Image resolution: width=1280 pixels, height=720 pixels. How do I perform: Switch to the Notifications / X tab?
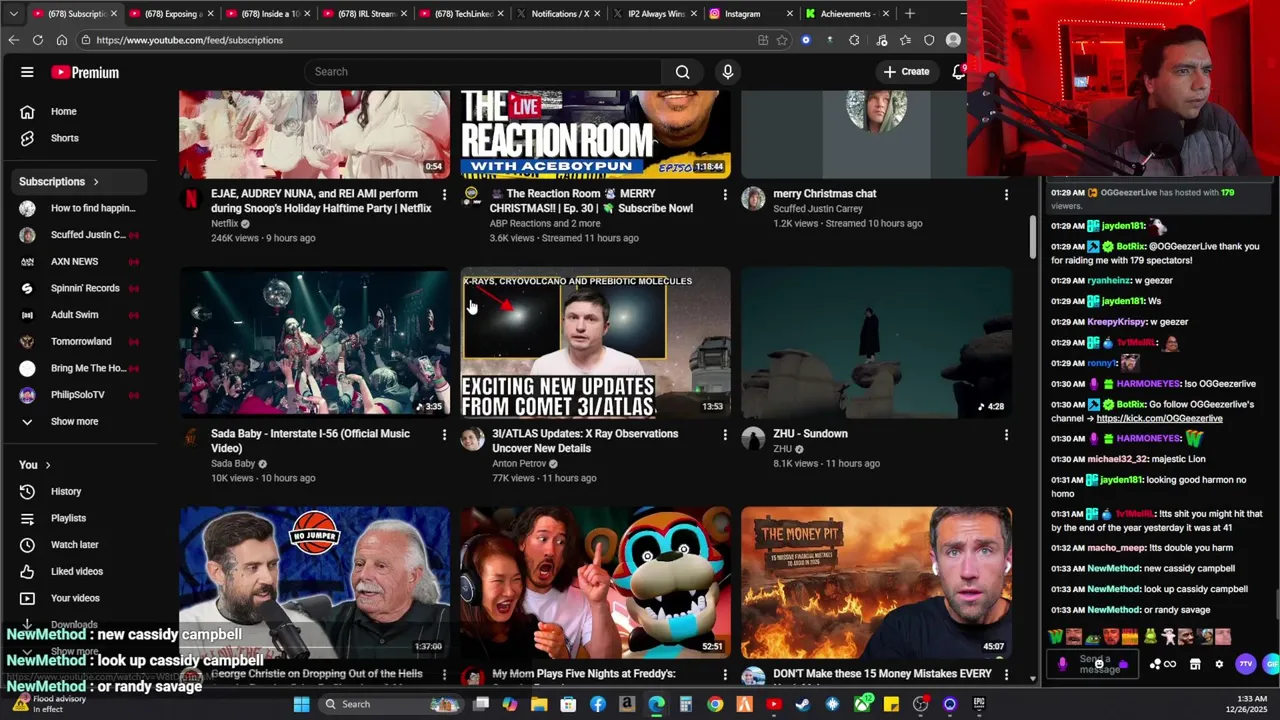(x=557, y=14)
